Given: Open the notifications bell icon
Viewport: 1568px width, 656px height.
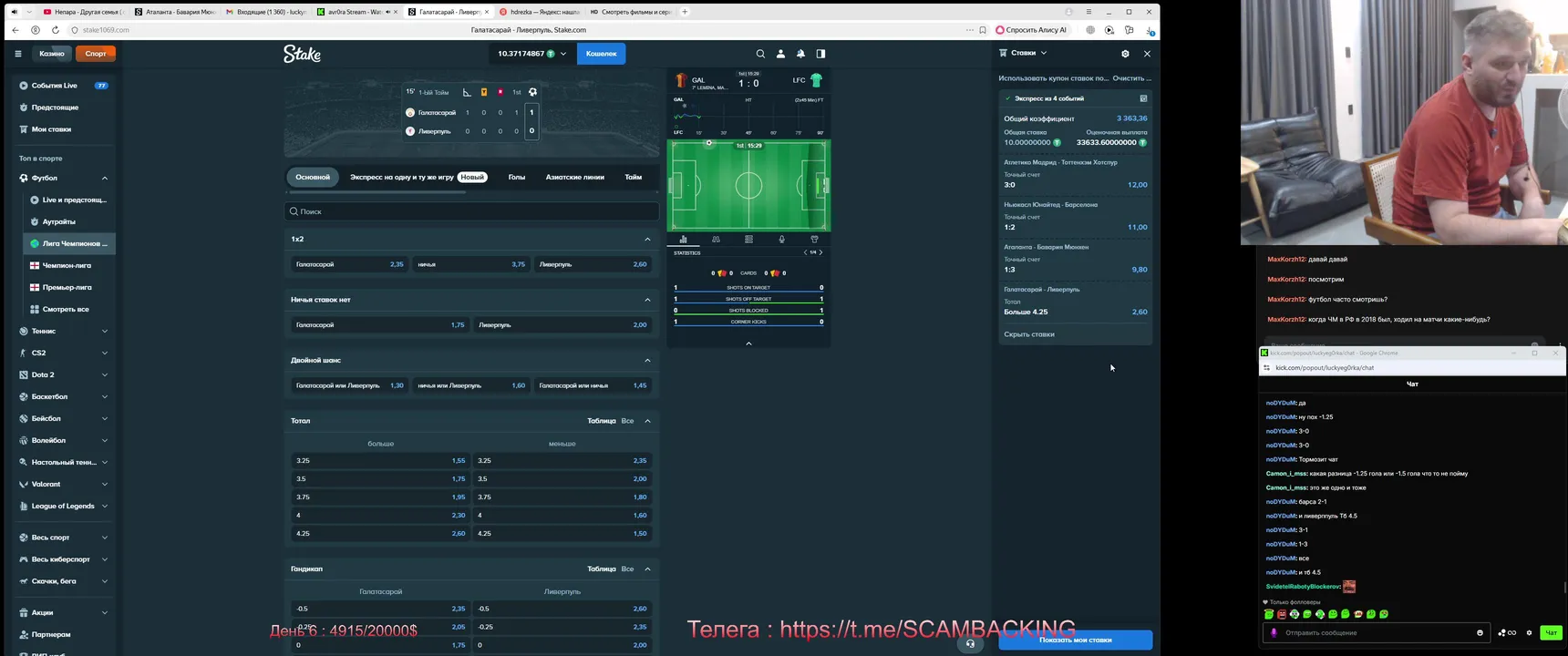Looking at the screenshot, I should coord(800,54).
